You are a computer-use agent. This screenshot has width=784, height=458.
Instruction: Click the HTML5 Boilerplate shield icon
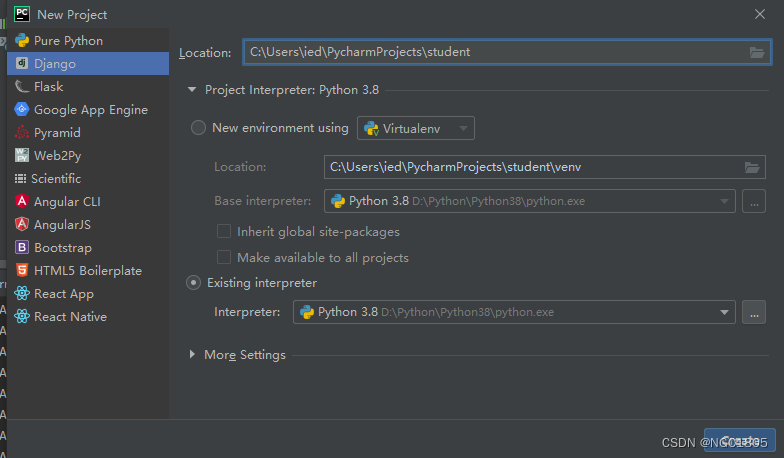[x=22, y=270]
